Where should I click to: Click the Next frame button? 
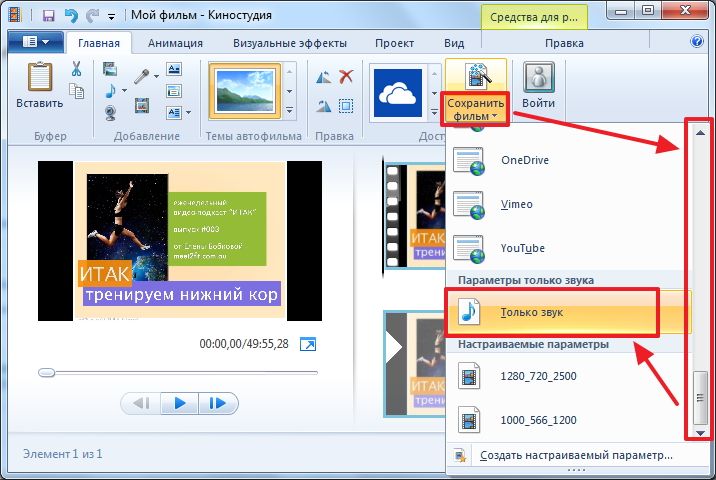[x=218, y=403]
